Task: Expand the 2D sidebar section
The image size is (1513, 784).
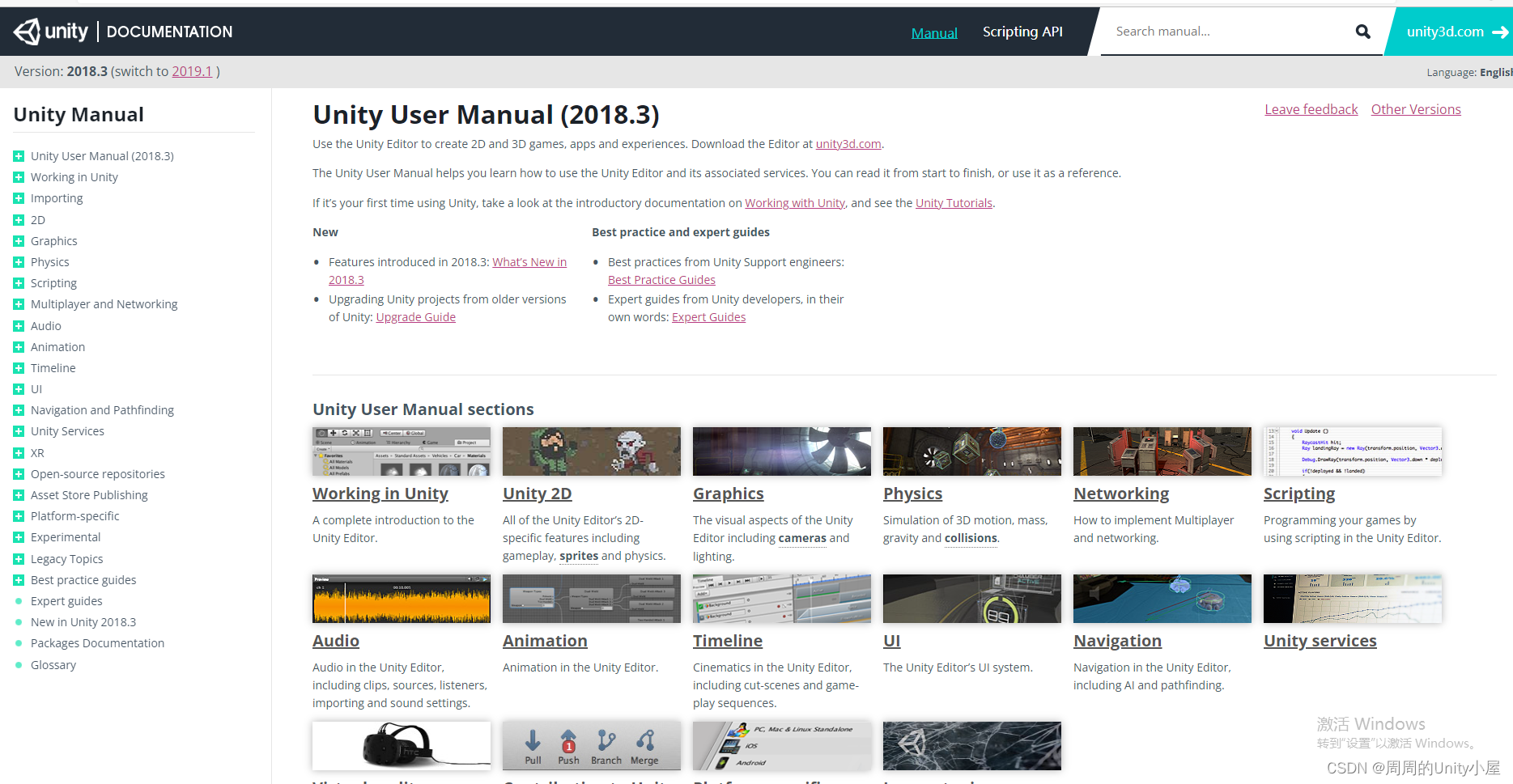Action: [x=19, y=220]
